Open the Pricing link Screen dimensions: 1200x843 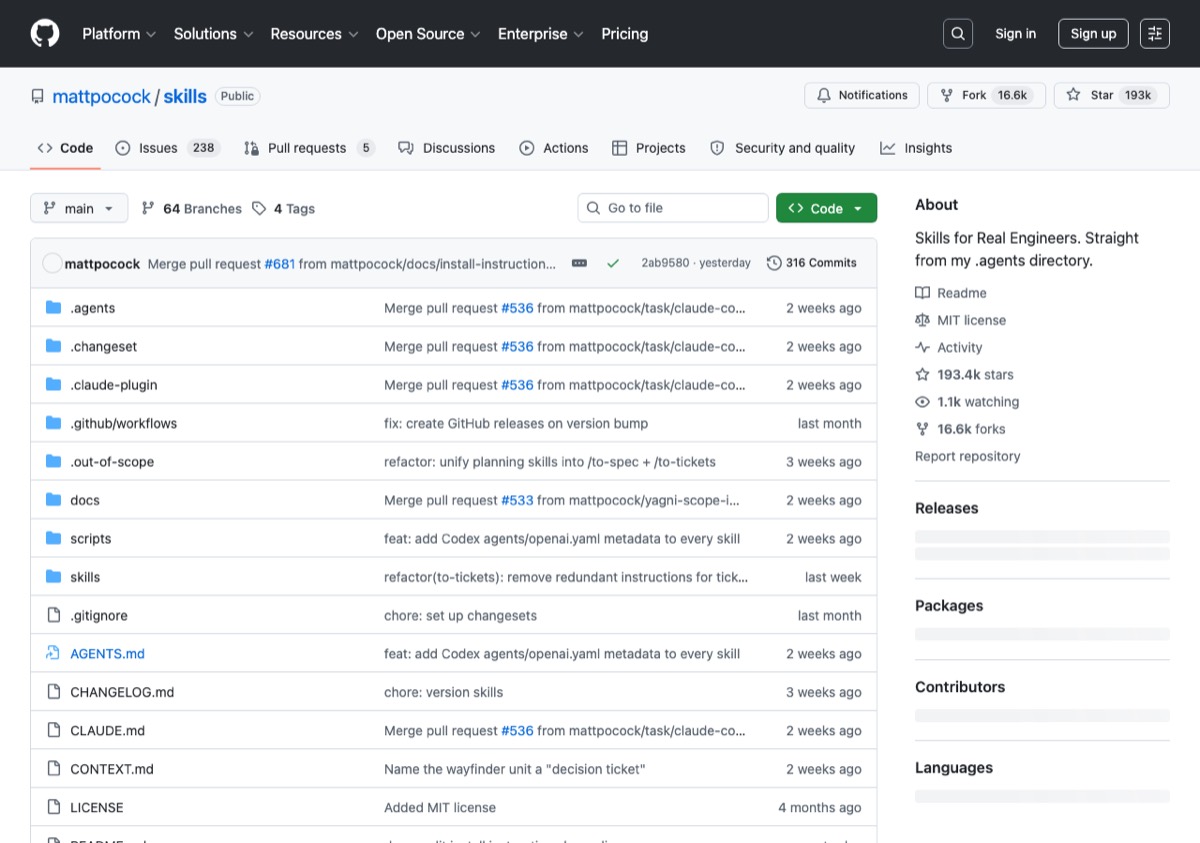coord(625,34)
